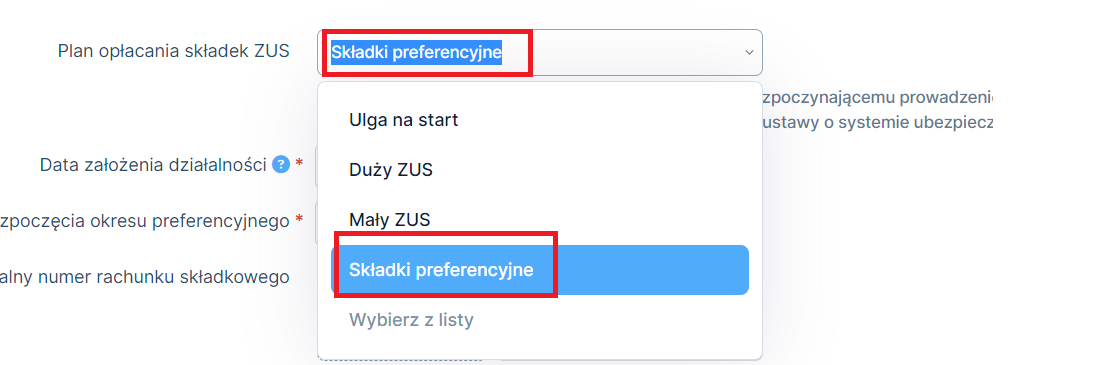
Task: Click the numer rachunku składkowego label
Action: pyautogui.click(x=144, y=277)
